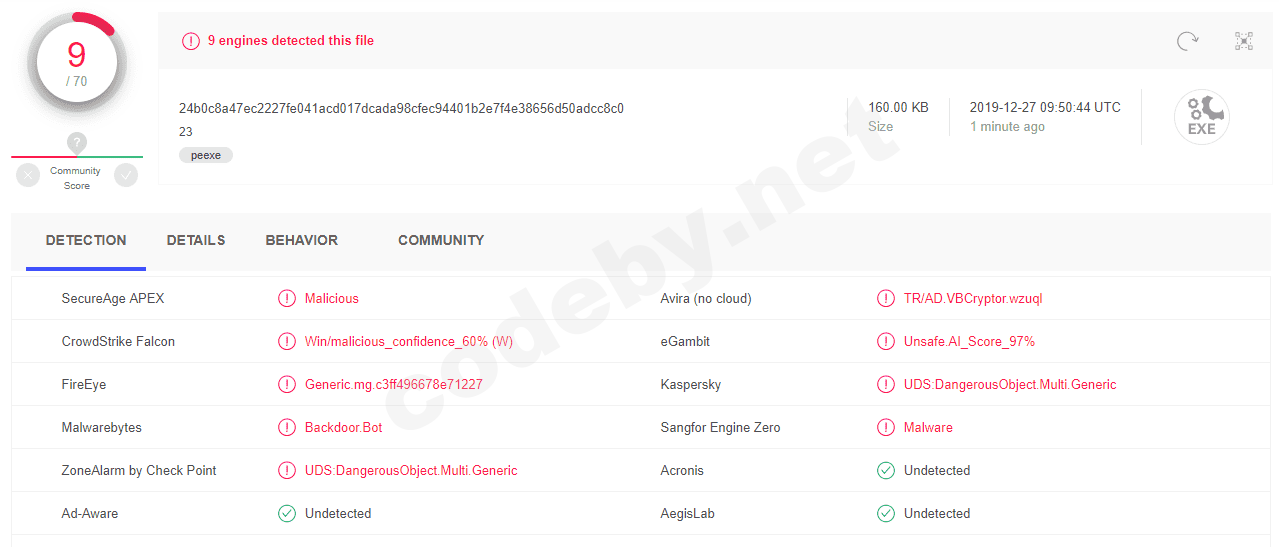This screenshot has width=1279, height=547.
Task: Click the Ad-Aware engine name
Action: pyautogui.click(x=90, y=513)
